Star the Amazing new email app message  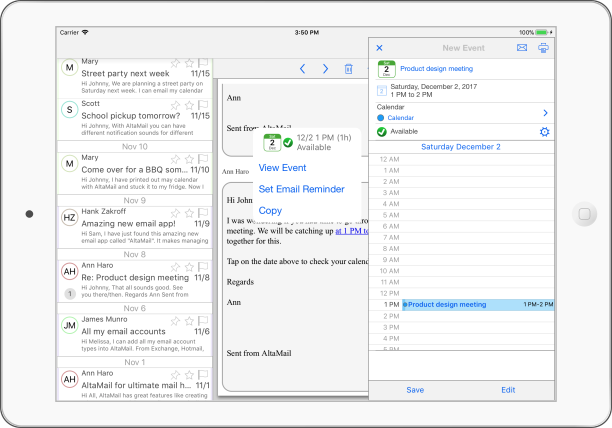(189, 213)
